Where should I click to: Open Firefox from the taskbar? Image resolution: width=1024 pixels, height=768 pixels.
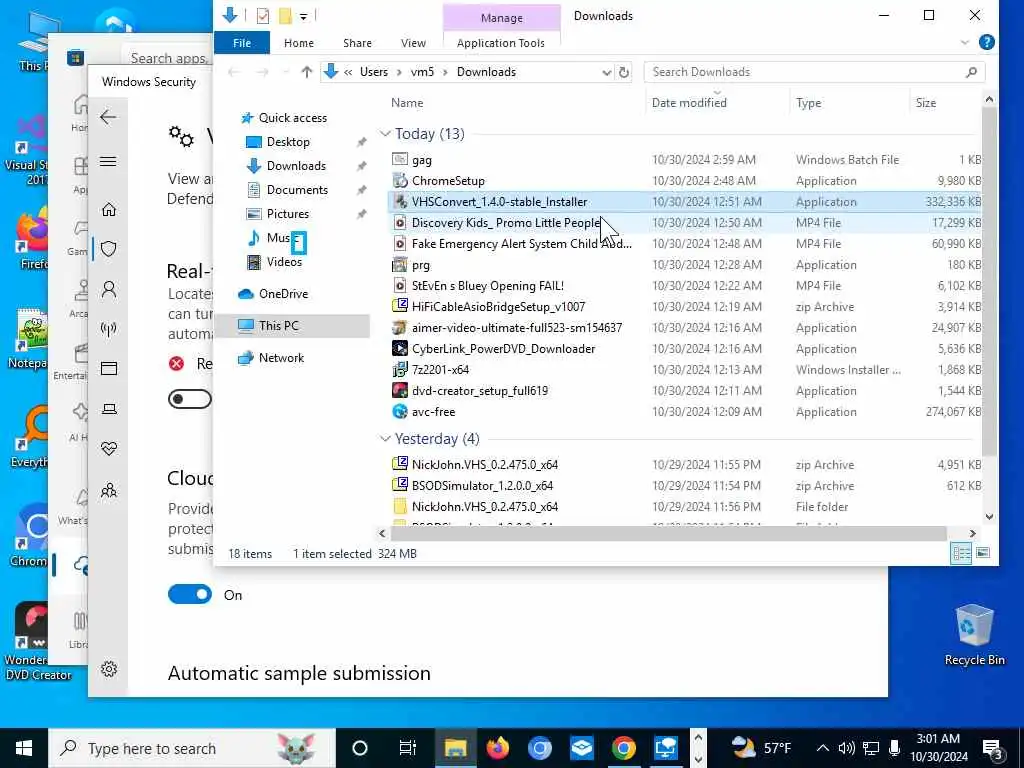(x=498, y=748)
